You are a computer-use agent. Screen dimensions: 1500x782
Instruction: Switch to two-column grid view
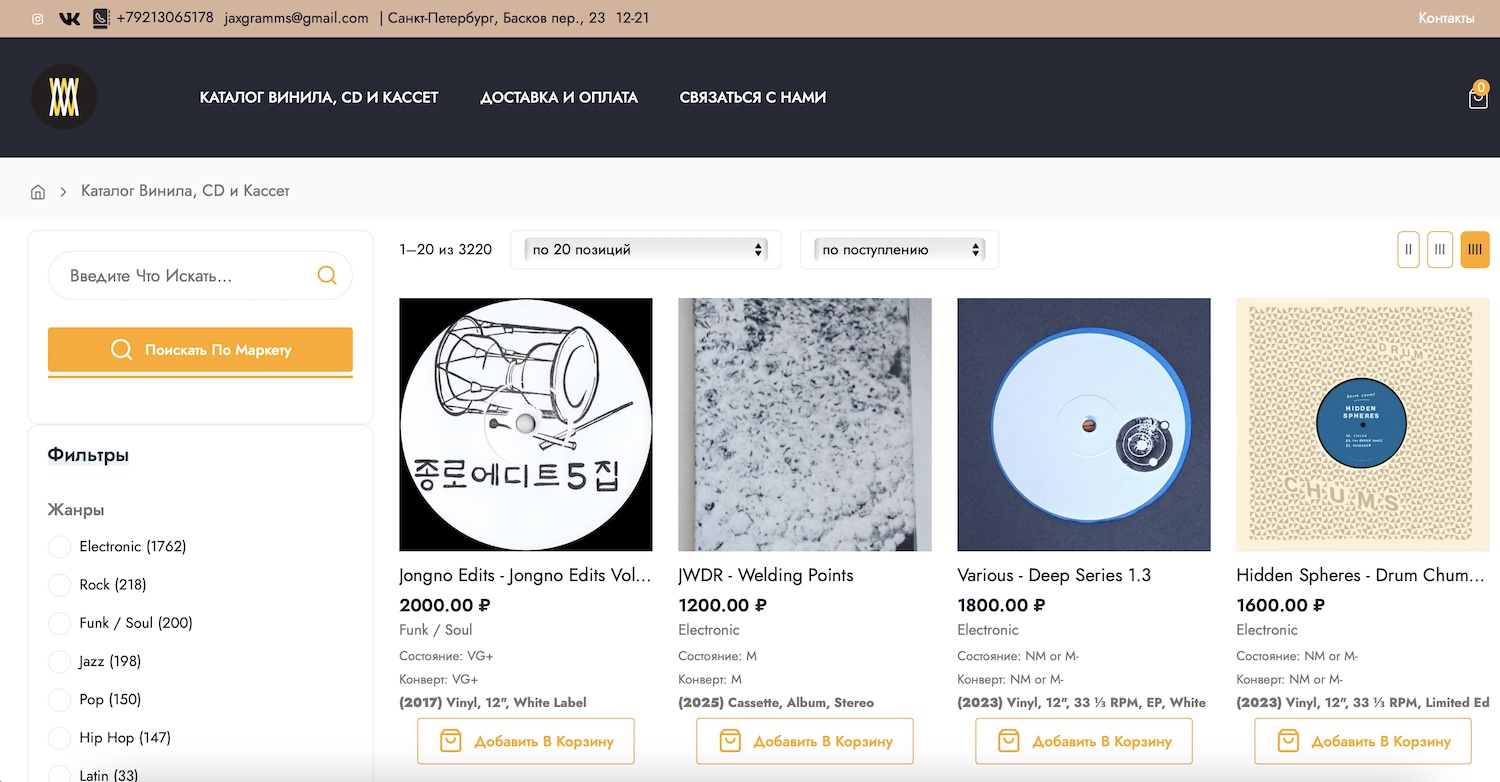[x=1408, y=250]
